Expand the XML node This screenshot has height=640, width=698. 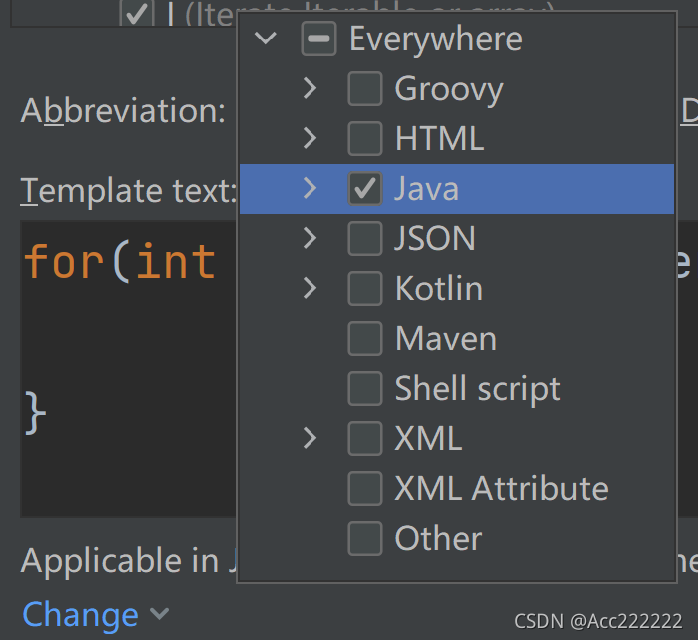310,437
